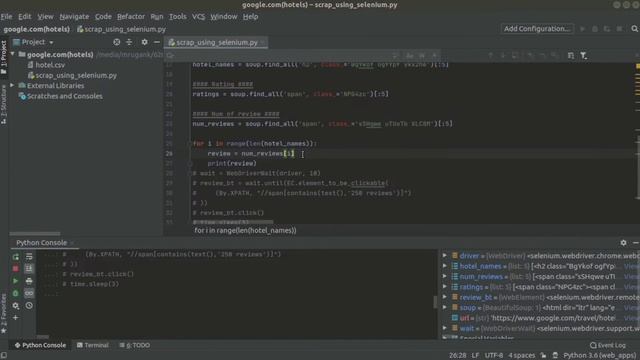Toggle soft-wrap in console output
This screenshot has width=640, height=360.
coord(29,257)
